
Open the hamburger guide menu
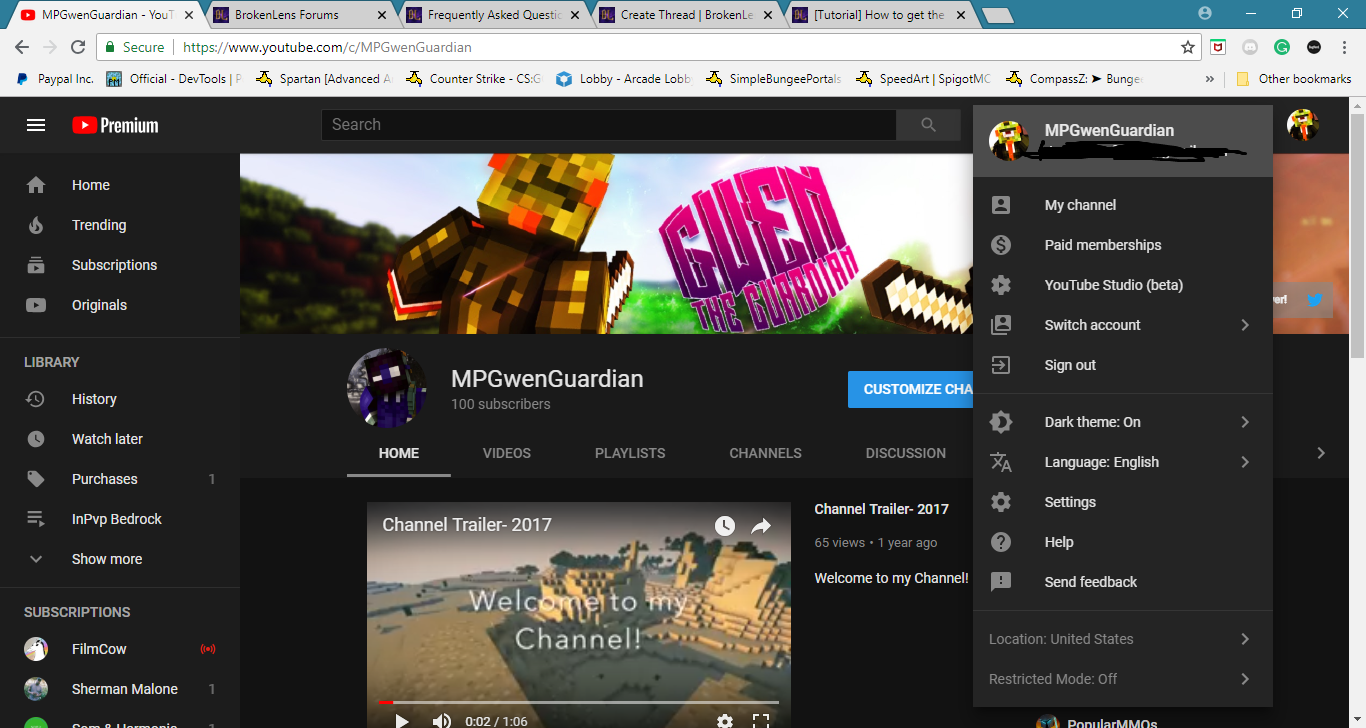pos(36,125)
